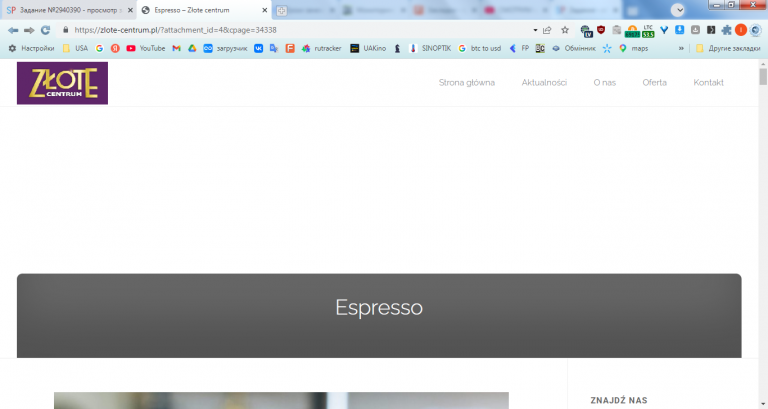768x409 pixels.
Task: Open the maps bookmark
Action: point(633,48)
